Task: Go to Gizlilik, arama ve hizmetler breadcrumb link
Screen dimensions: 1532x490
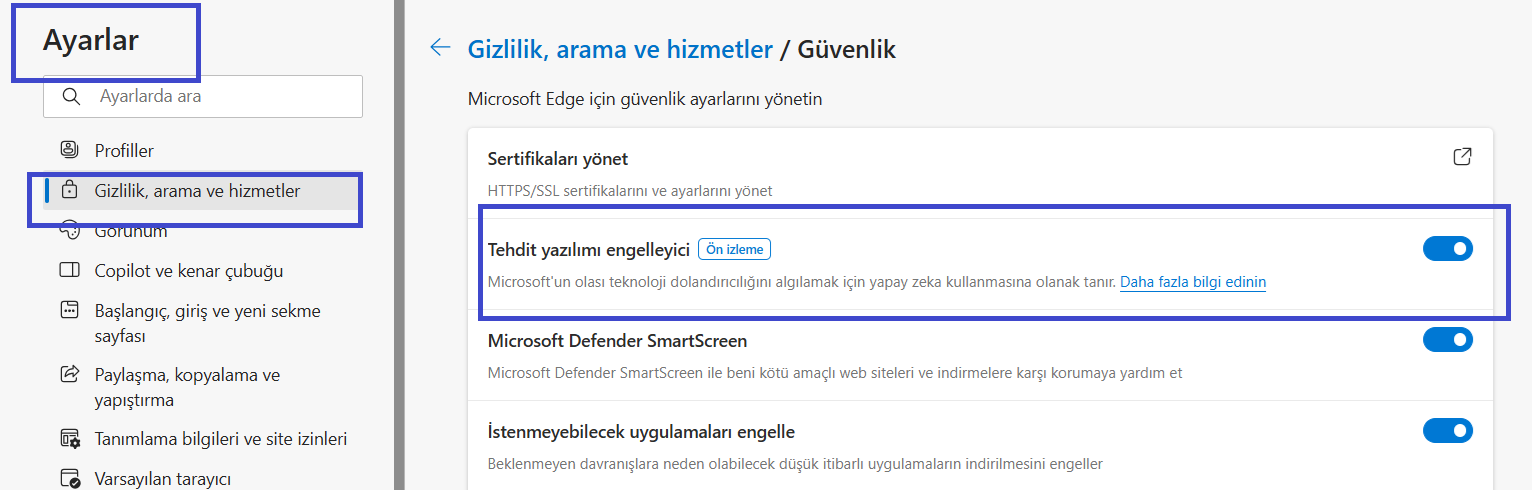Action: (620, 48)
